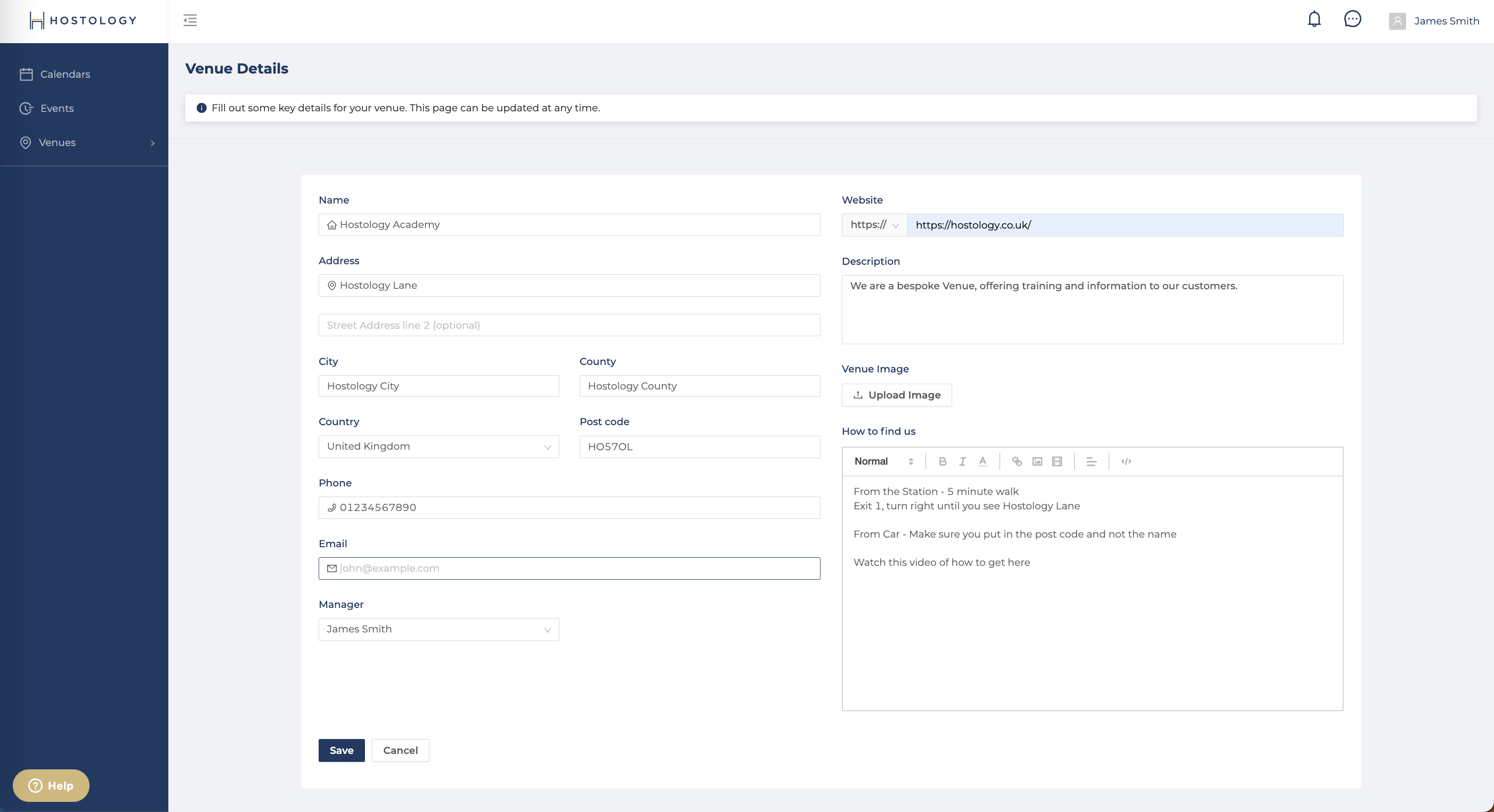
Task: Click the home icon in Name field
Action: pos(332,225)
